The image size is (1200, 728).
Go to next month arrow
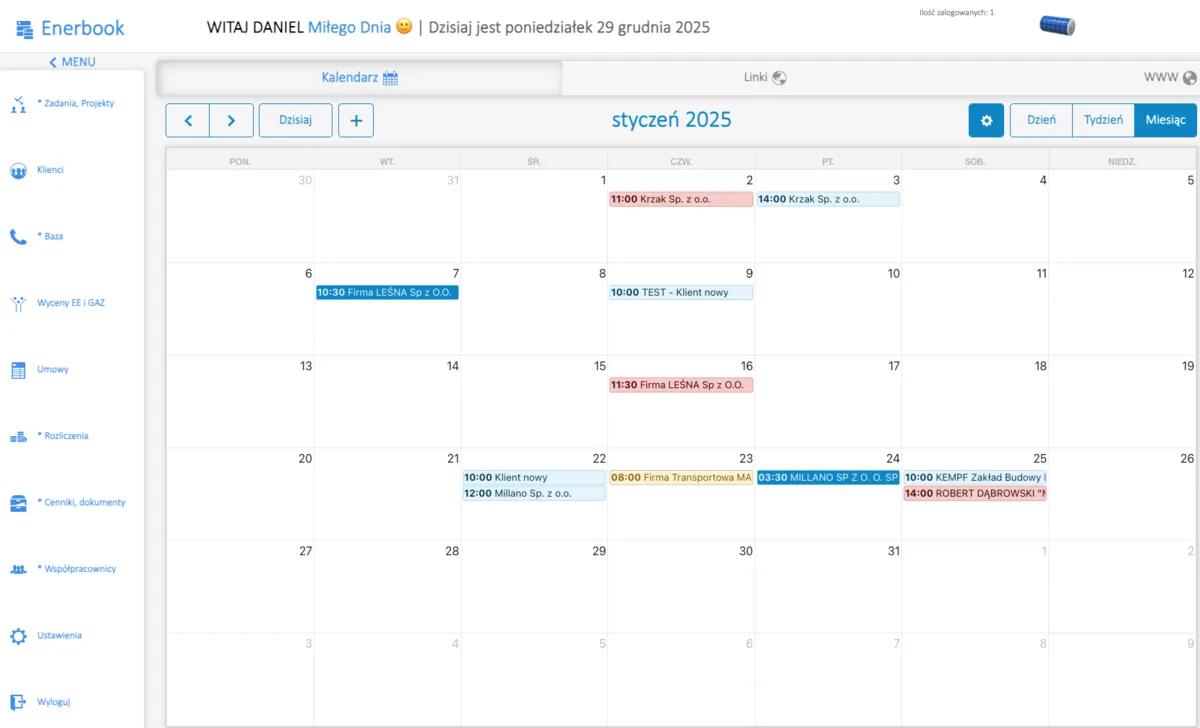(x=231, y=120)
